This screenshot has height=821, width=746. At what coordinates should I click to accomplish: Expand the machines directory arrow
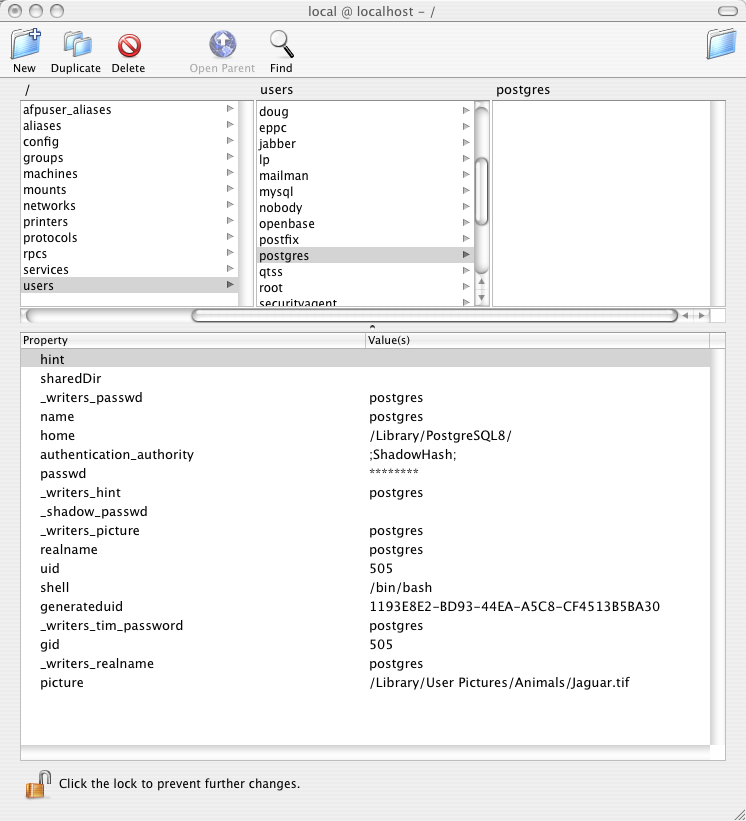click(x=231, y=174)
